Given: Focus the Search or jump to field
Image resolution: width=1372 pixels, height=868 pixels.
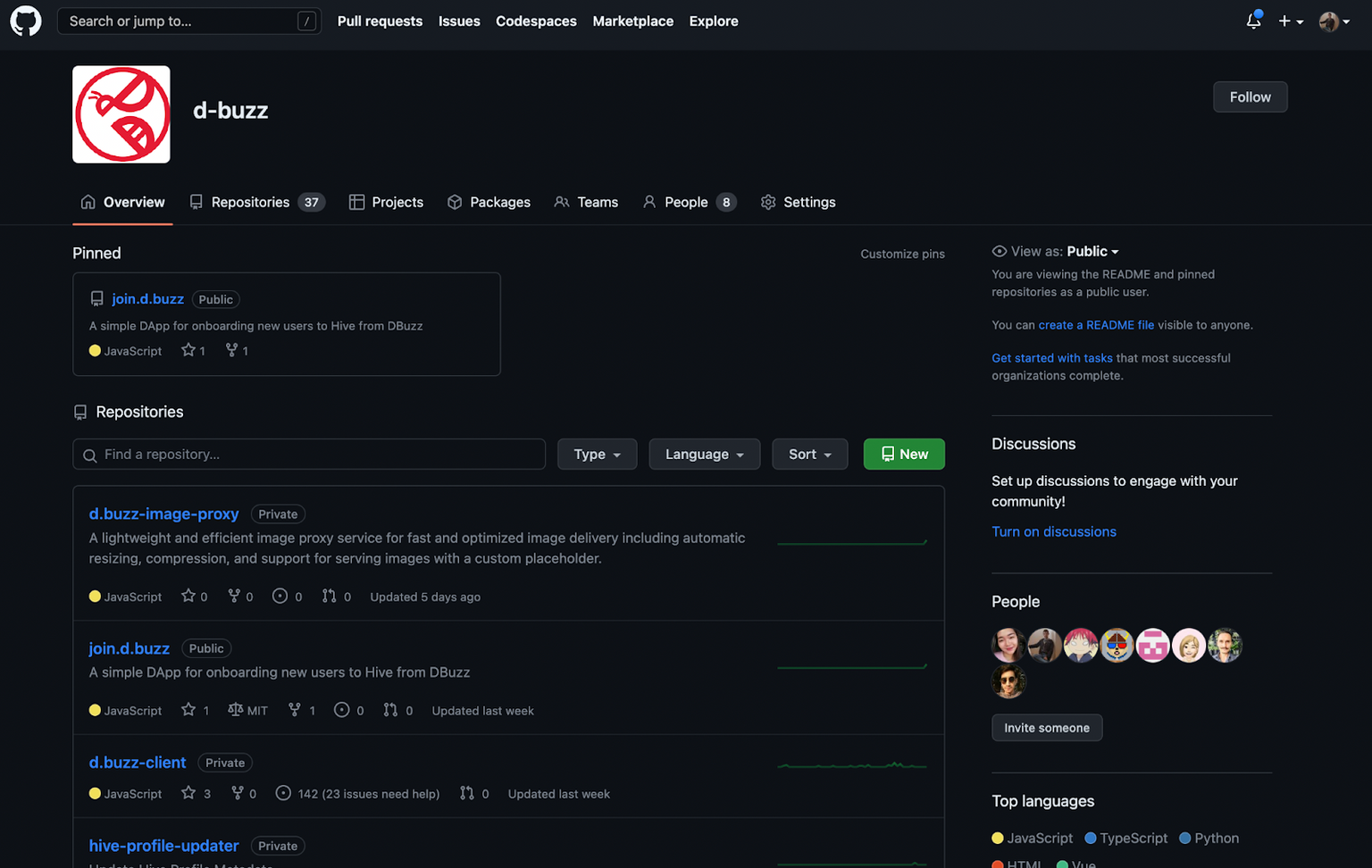Looking at the screenshot, I should pos(189,21).
